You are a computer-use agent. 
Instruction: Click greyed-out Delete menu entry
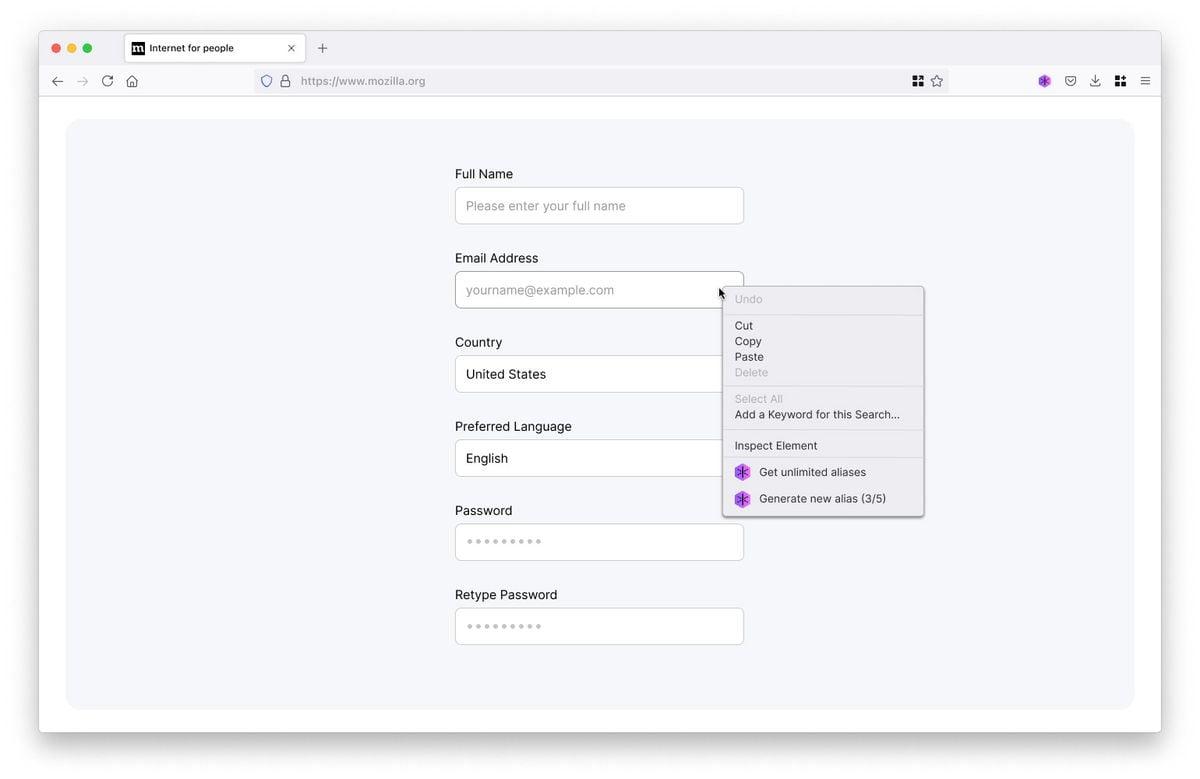click(751, 373)
